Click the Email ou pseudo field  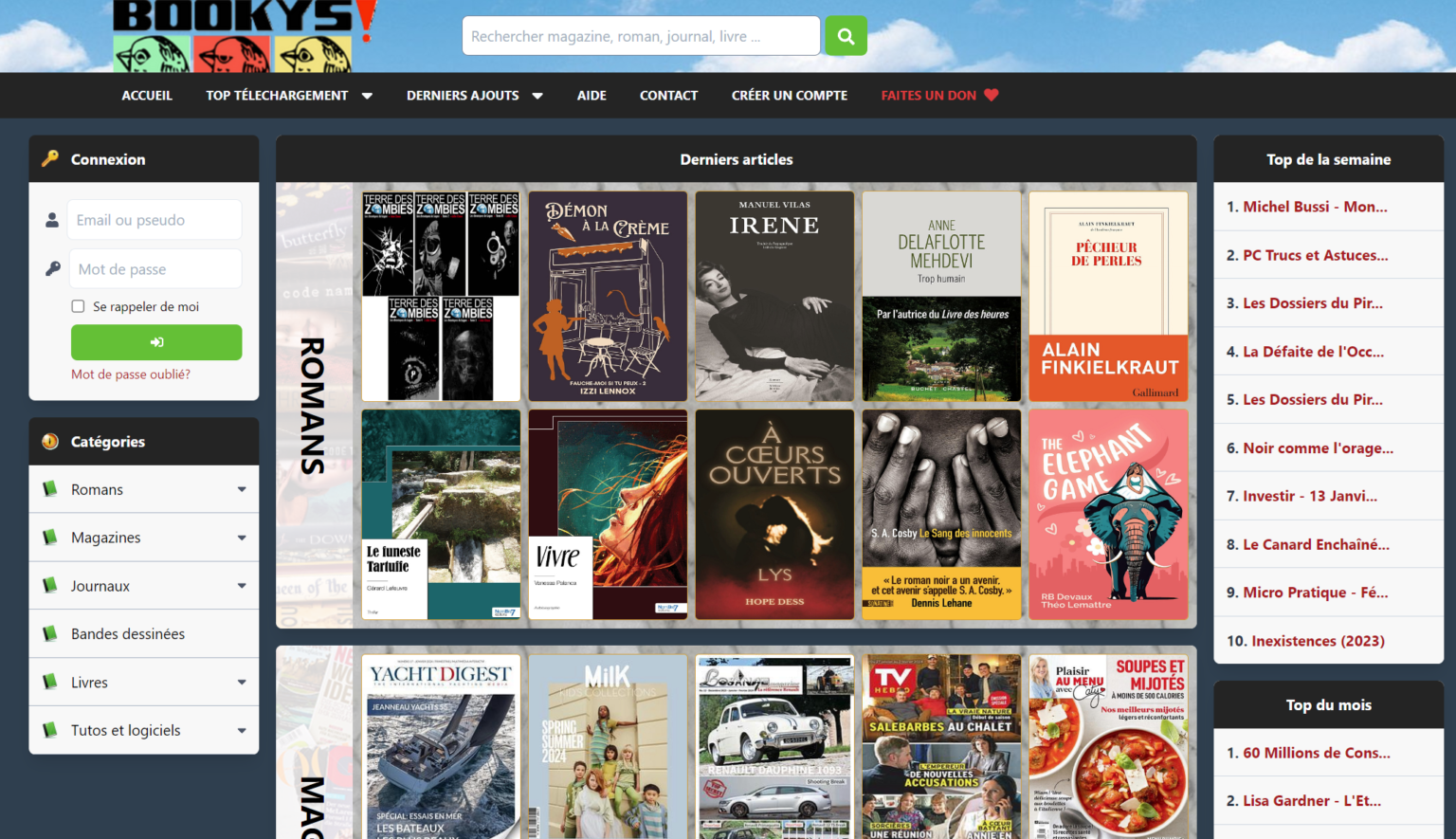point(155,220)
